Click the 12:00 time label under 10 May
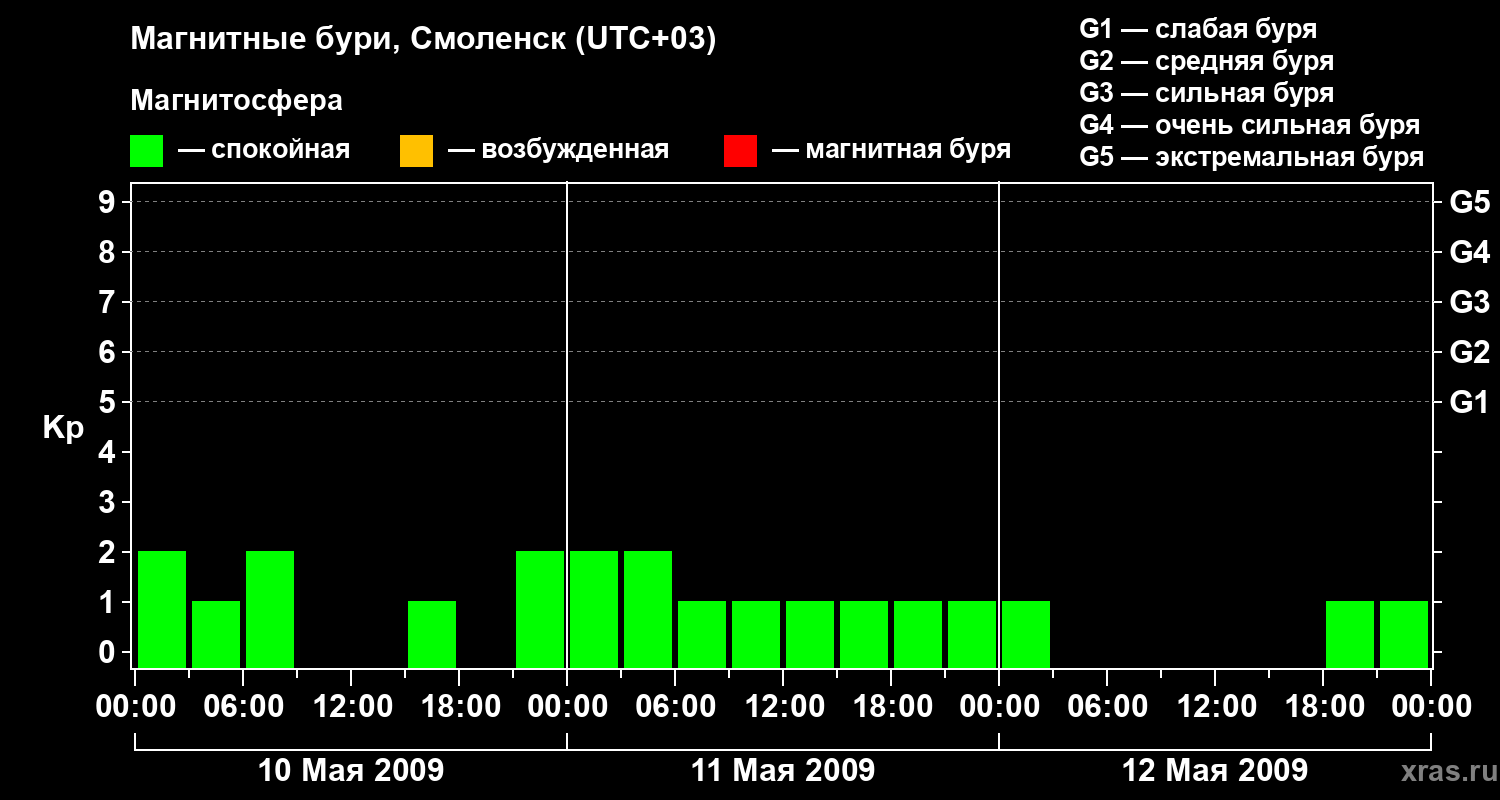This screenshot has width=1500, height=800. [351, 707]
